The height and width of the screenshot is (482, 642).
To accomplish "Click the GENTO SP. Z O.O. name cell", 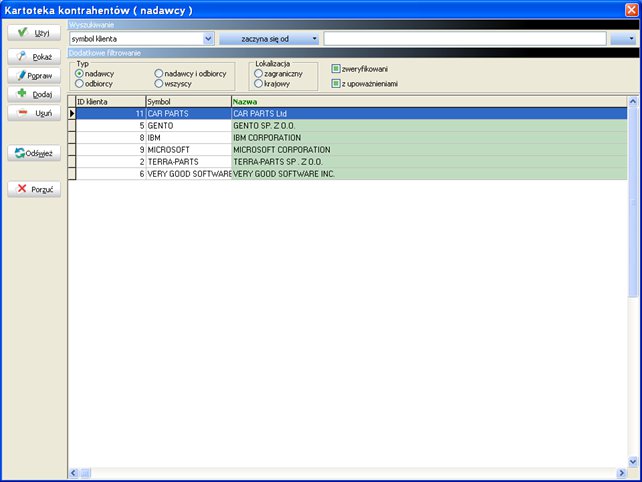I will click(x=430, y=126).
